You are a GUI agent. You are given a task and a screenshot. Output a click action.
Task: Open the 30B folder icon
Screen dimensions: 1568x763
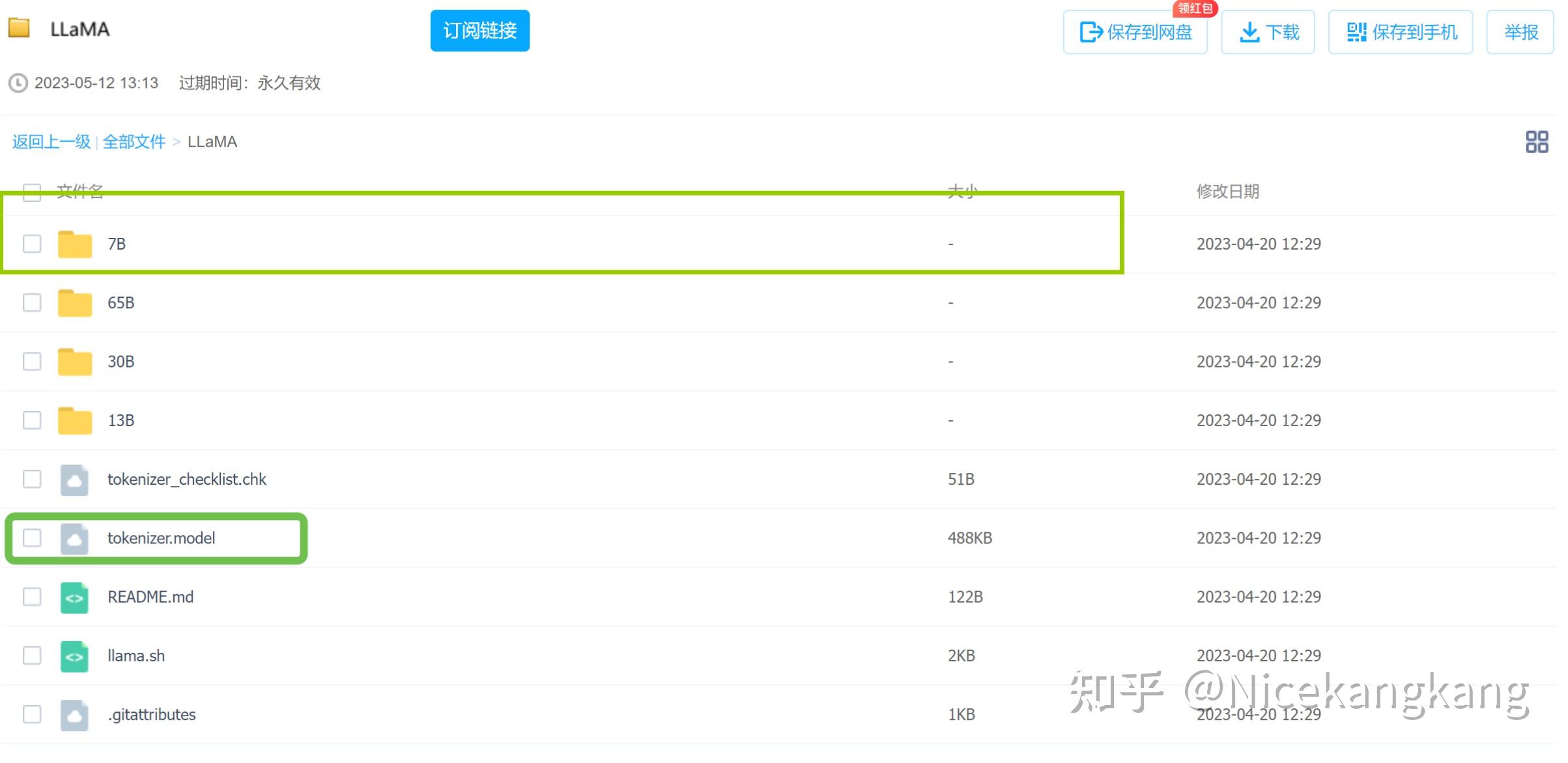click(75, 362)
